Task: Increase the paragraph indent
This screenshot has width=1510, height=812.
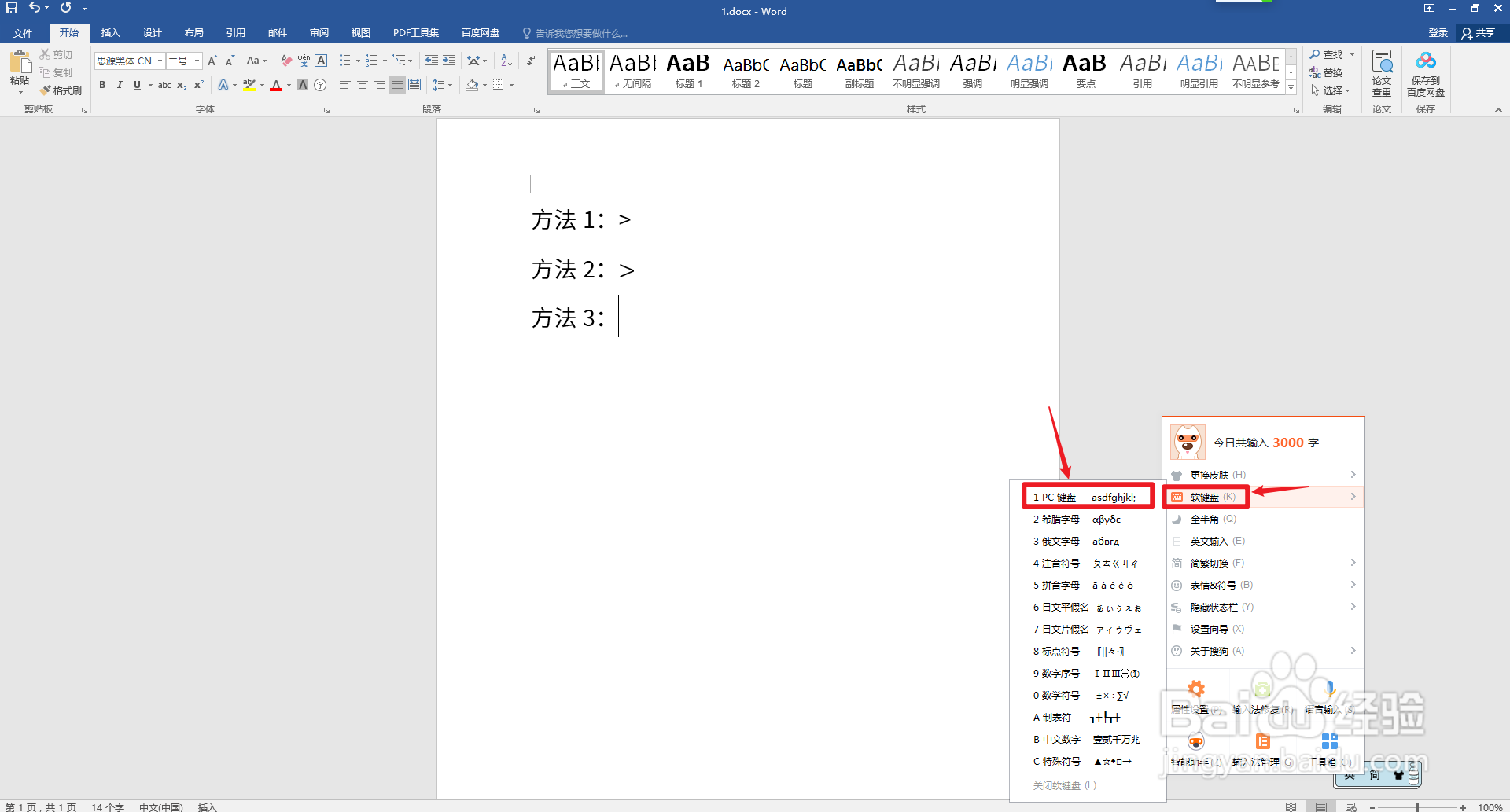Action: tap(449, 61)
